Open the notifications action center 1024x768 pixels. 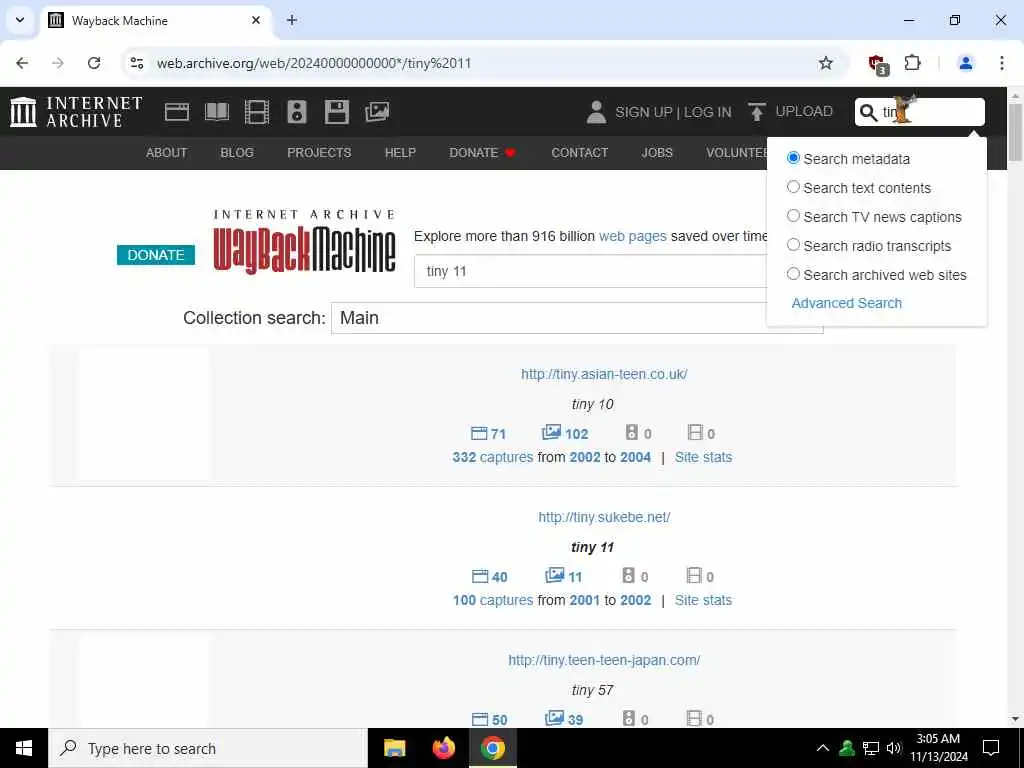coord(991,748)
